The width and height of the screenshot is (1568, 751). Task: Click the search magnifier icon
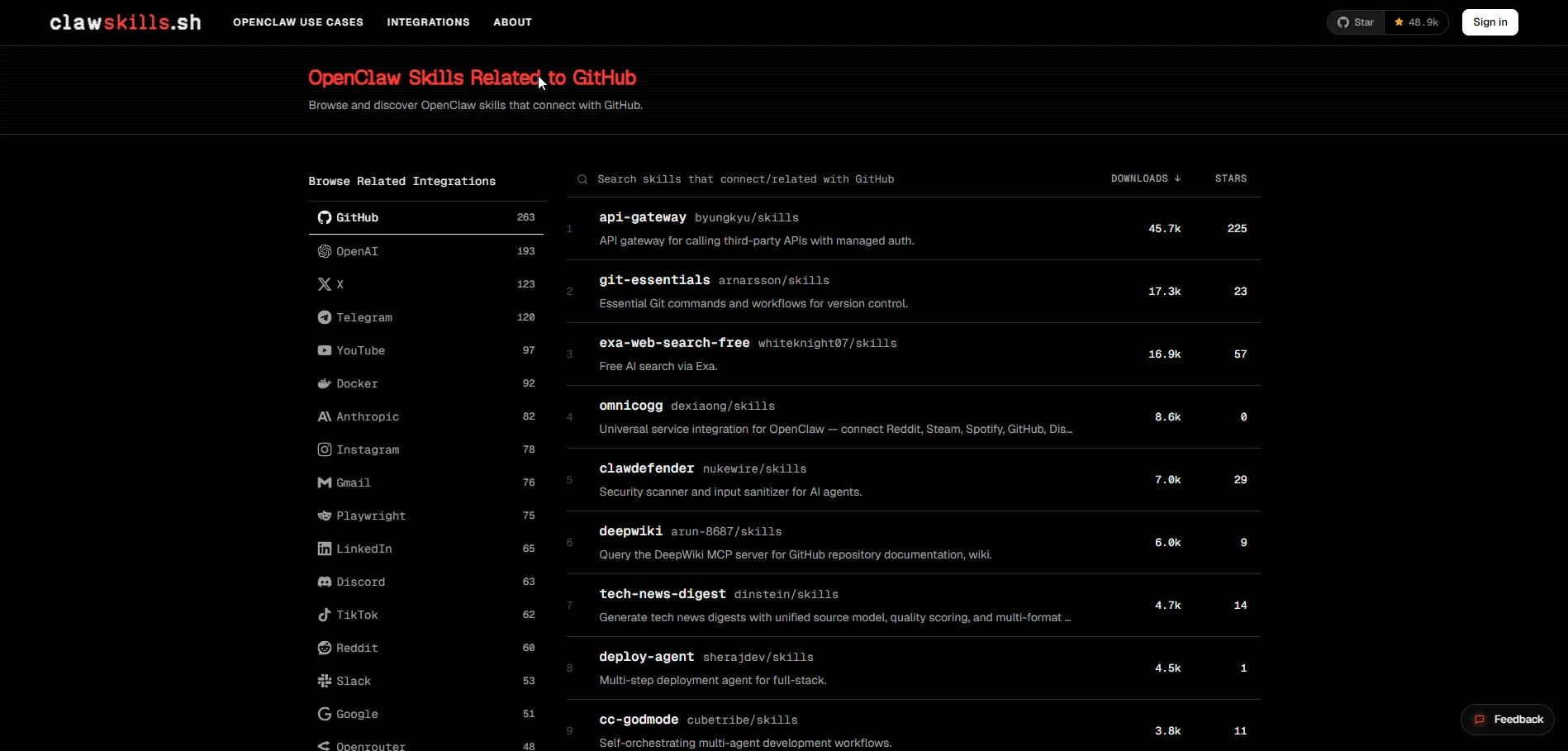[x=582, y=179]
